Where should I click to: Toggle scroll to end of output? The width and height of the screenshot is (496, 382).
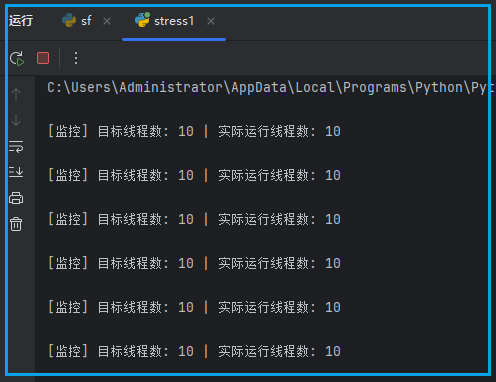coord(16,172)
